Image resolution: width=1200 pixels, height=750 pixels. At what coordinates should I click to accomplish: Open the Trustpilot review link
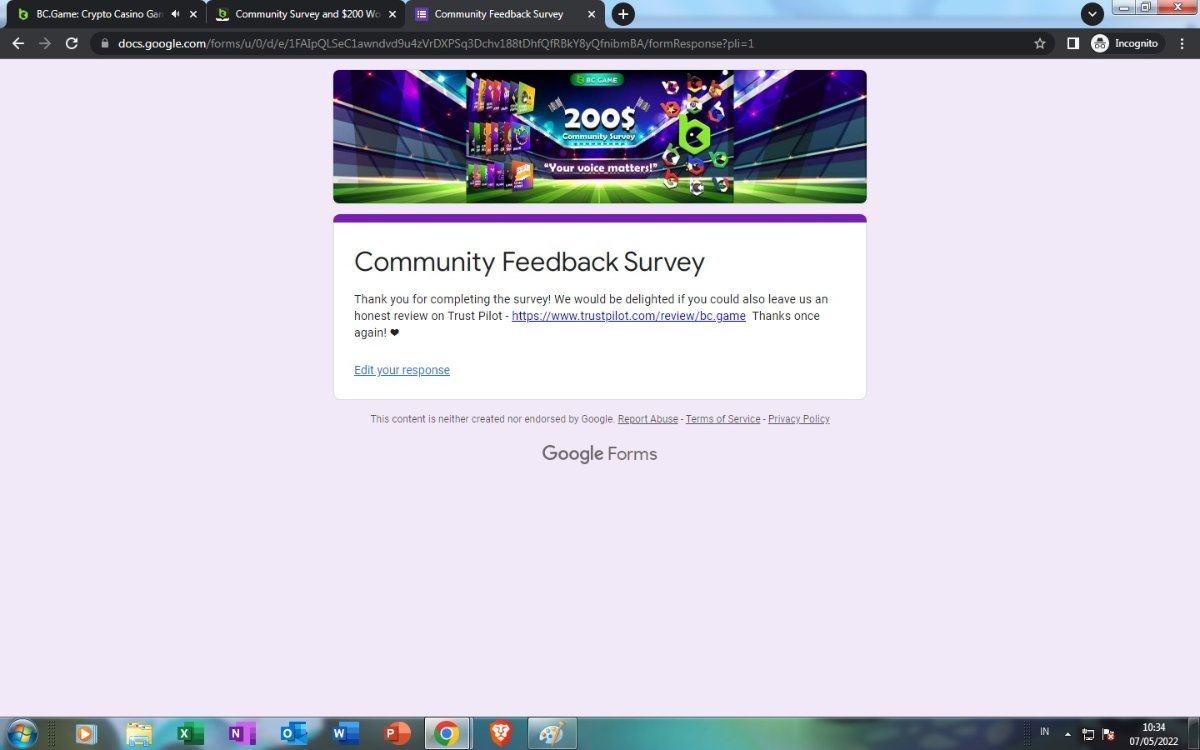628,316
